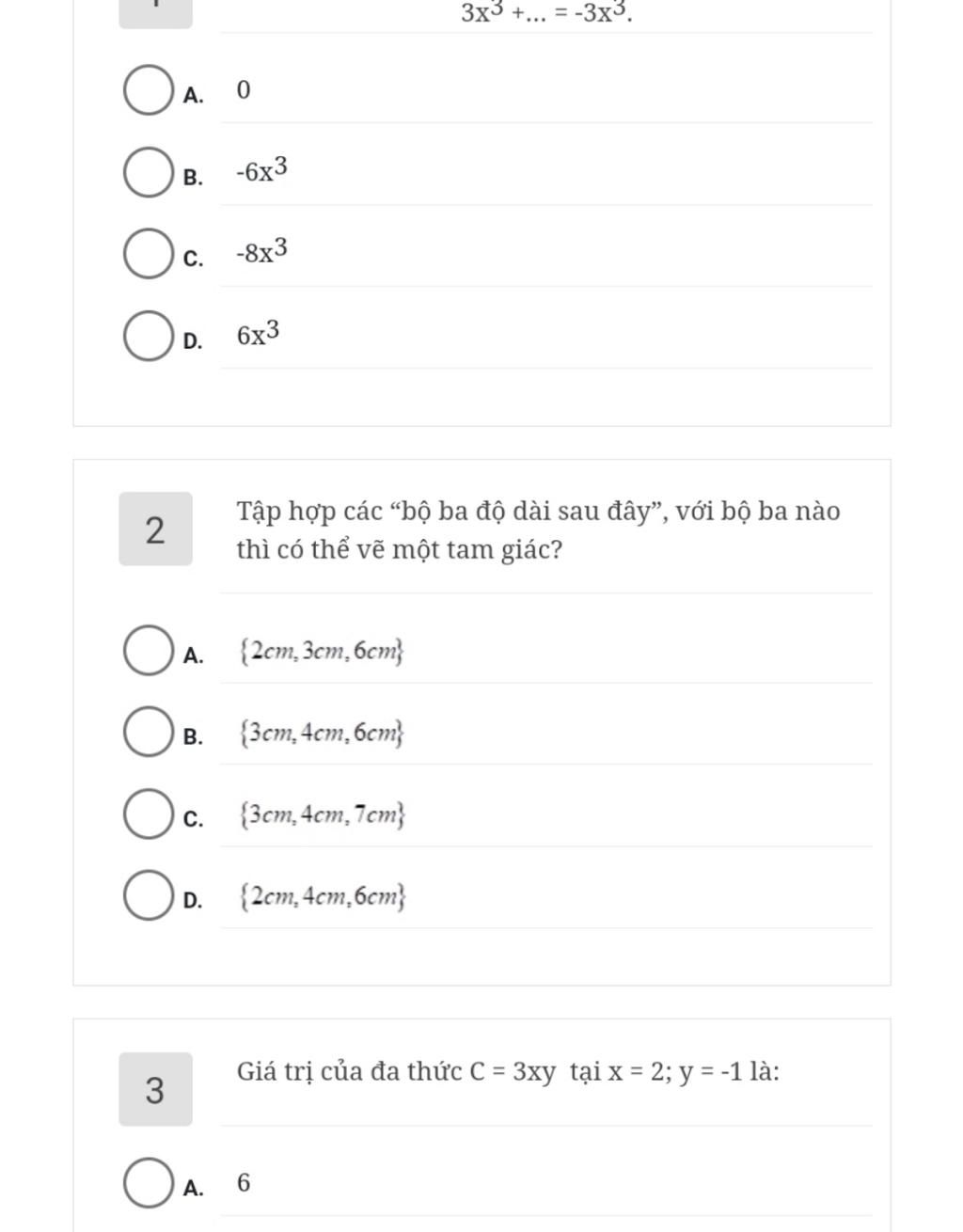Click the -8x³ answer text
The image size is (963, 1232).
point(262,251)
